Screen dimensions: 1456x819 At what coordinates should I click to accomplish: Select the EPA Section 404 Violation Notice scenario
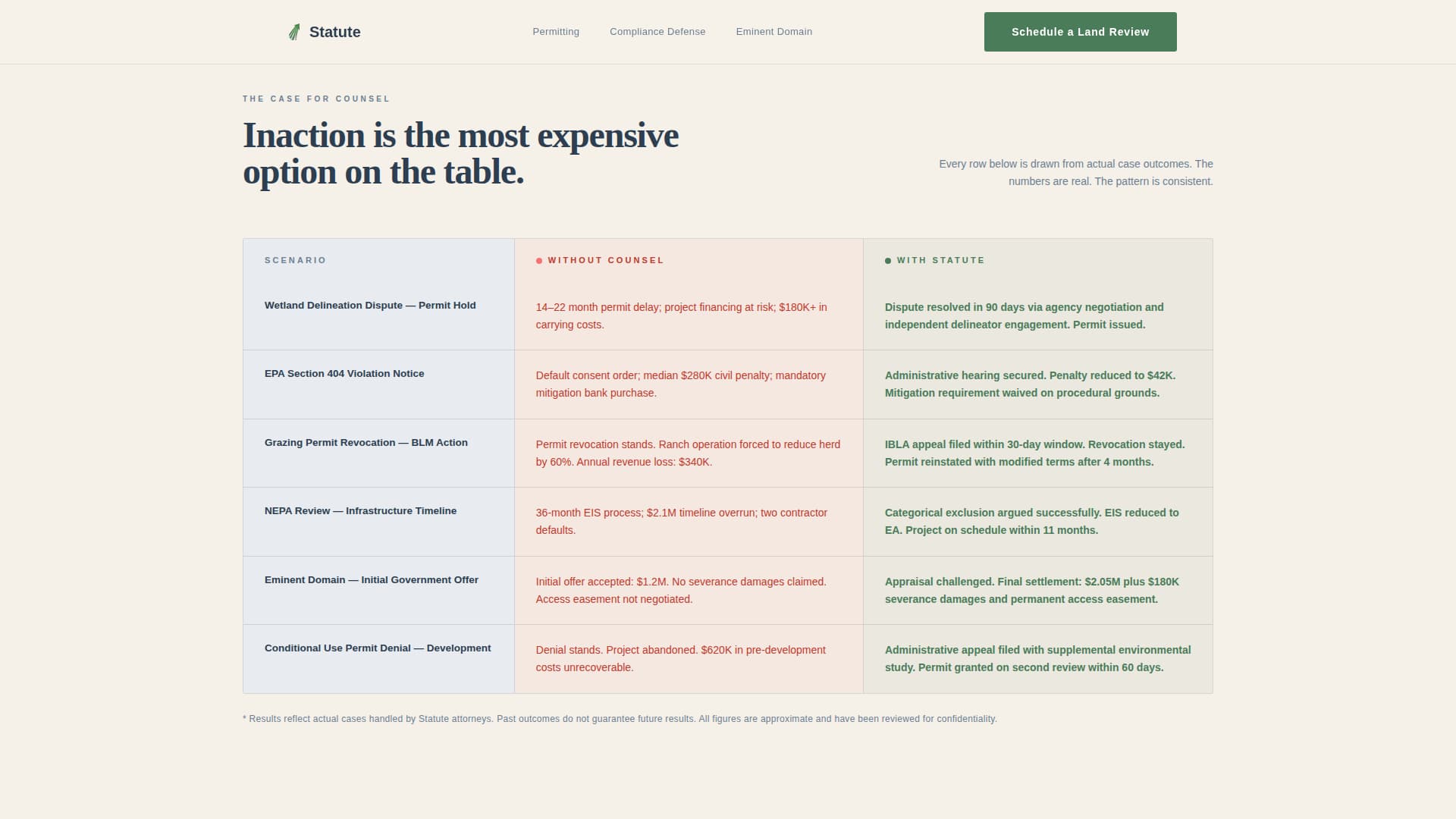point(345,373)
